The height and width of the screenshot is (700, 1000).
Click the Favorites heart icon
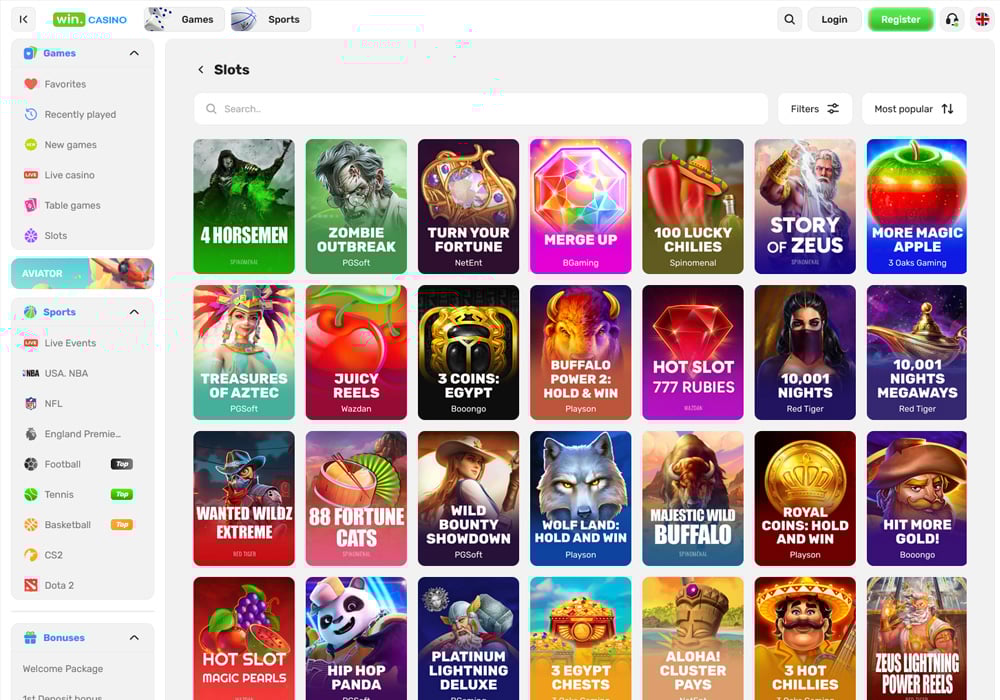click(x=31, y=84)
